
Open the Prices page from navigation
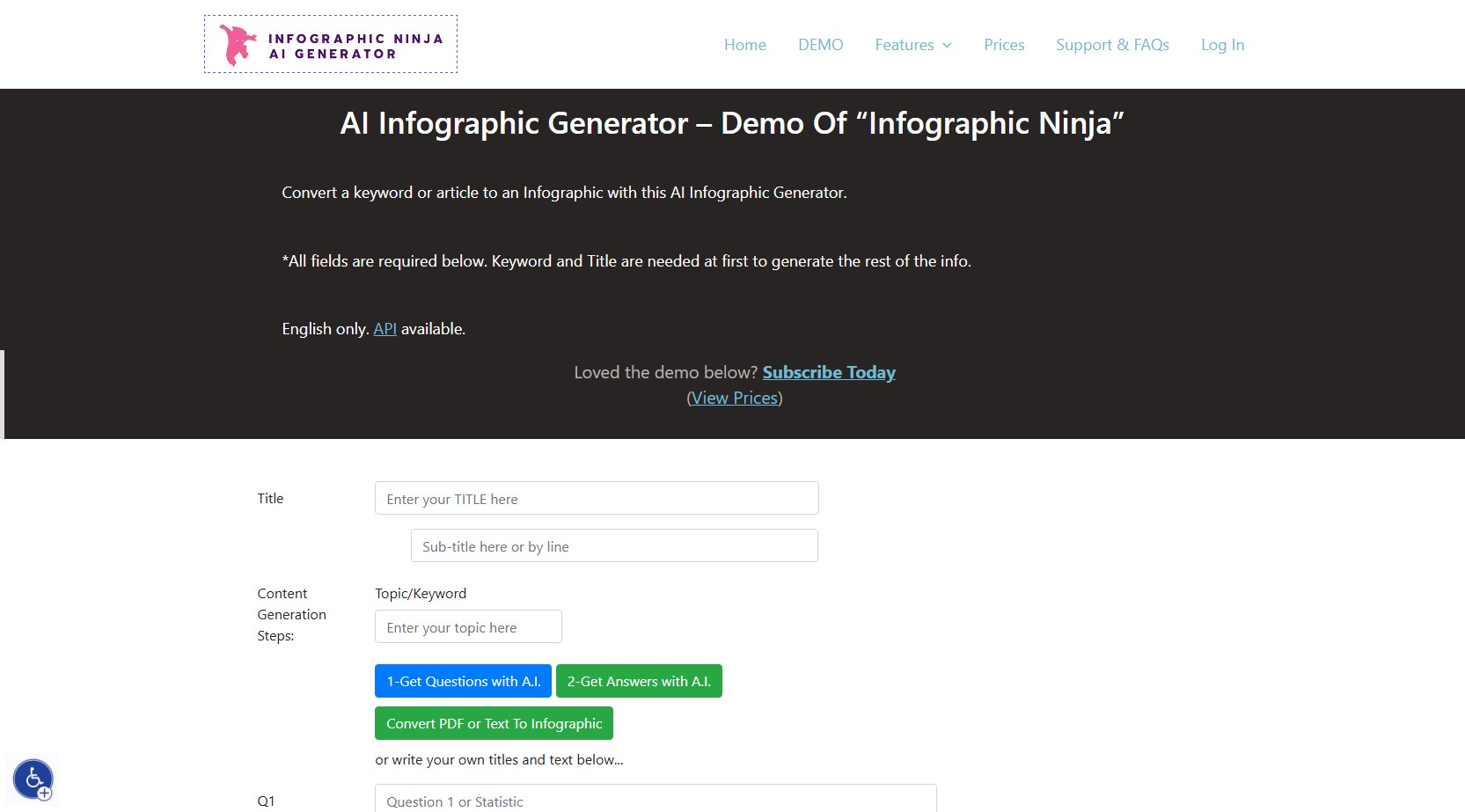coord(1004,45)
